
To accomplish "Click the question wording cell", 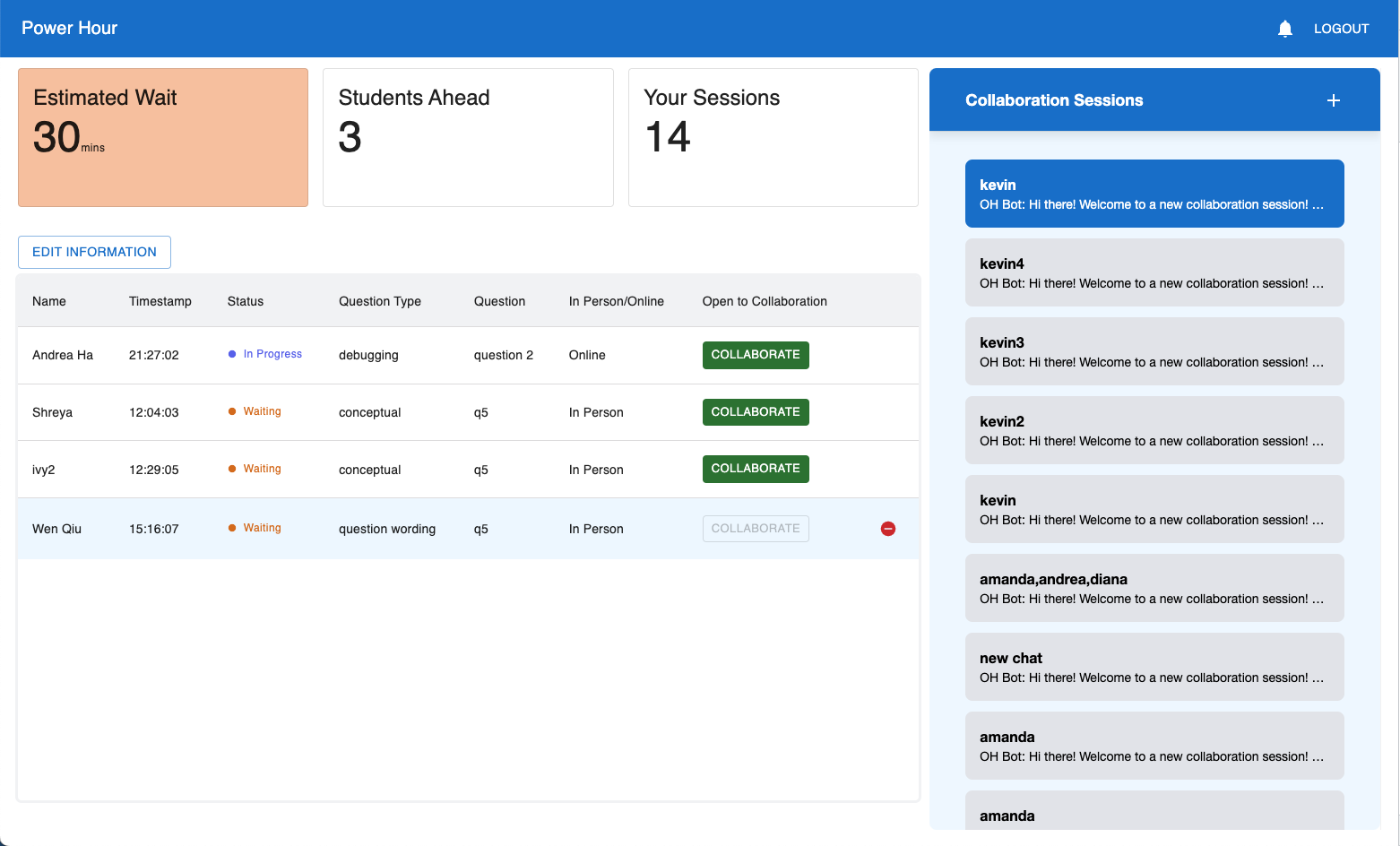I will [x=387, y=529].
